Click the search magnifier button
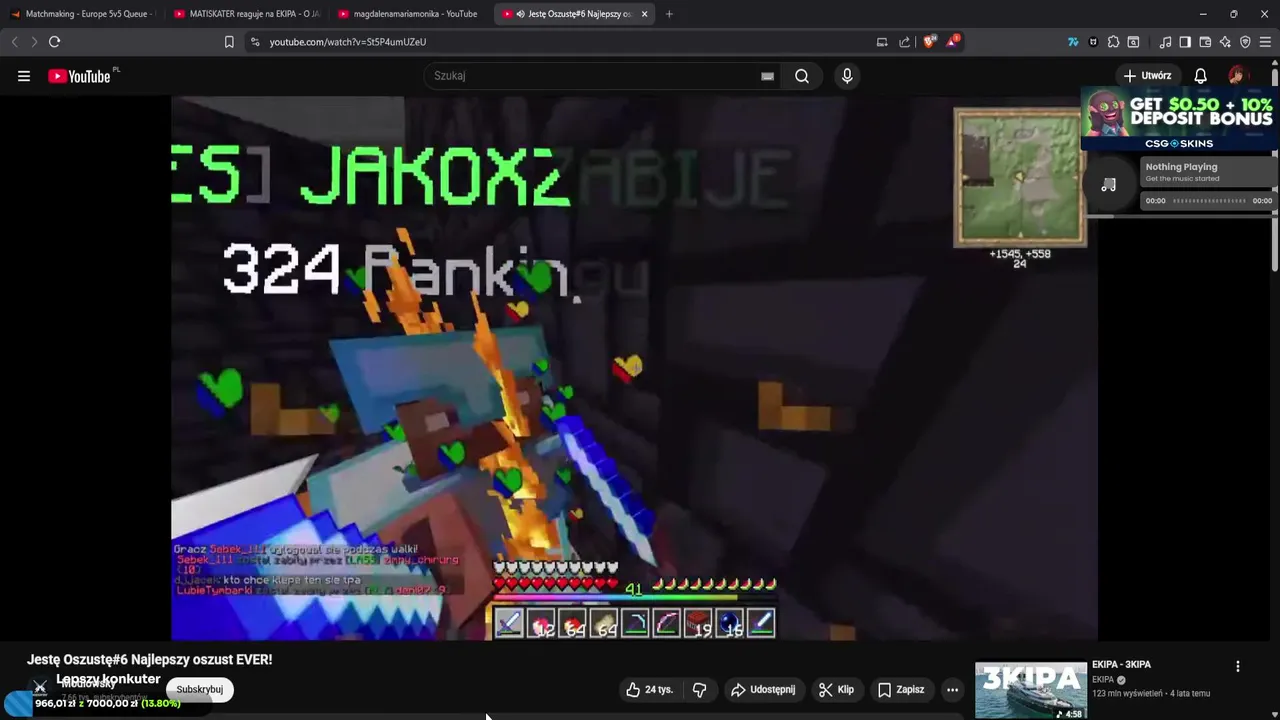 click(x=802, y=76)
